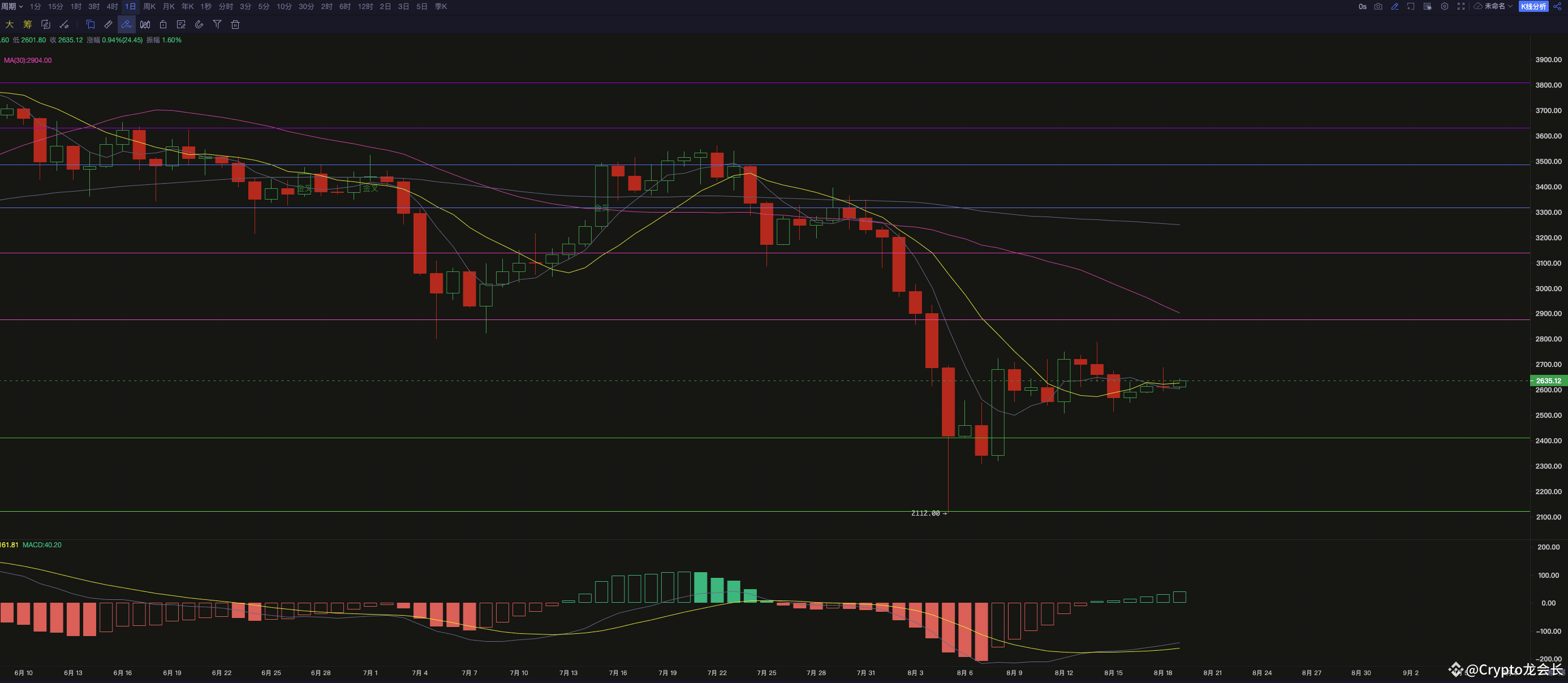Viewport: 1568px width, 683px height.
Task: Click the share icon at top right
Action: click(x=1557, y=7)
